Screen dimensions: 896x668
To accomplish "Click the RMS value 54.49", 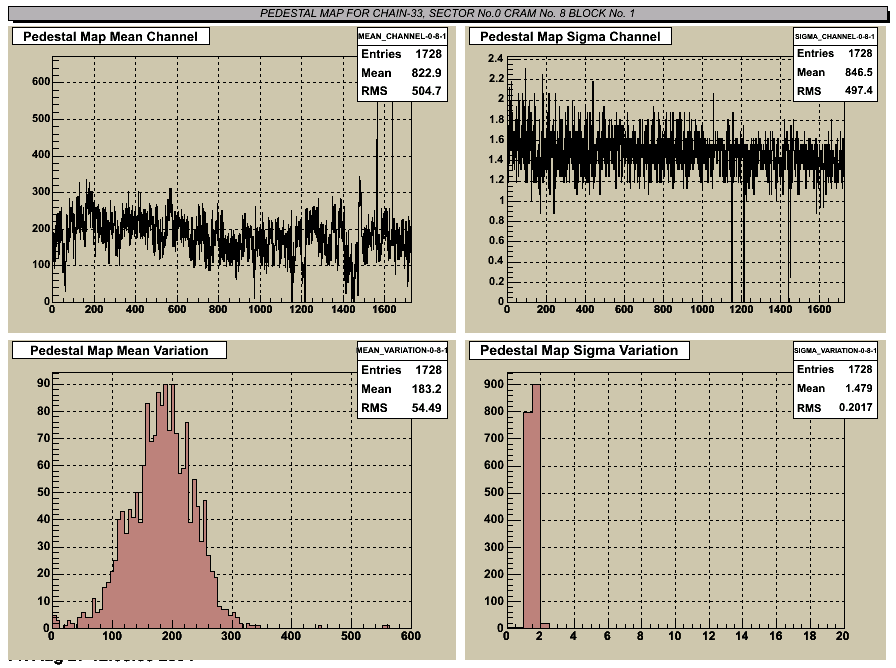I will point(426,408).
